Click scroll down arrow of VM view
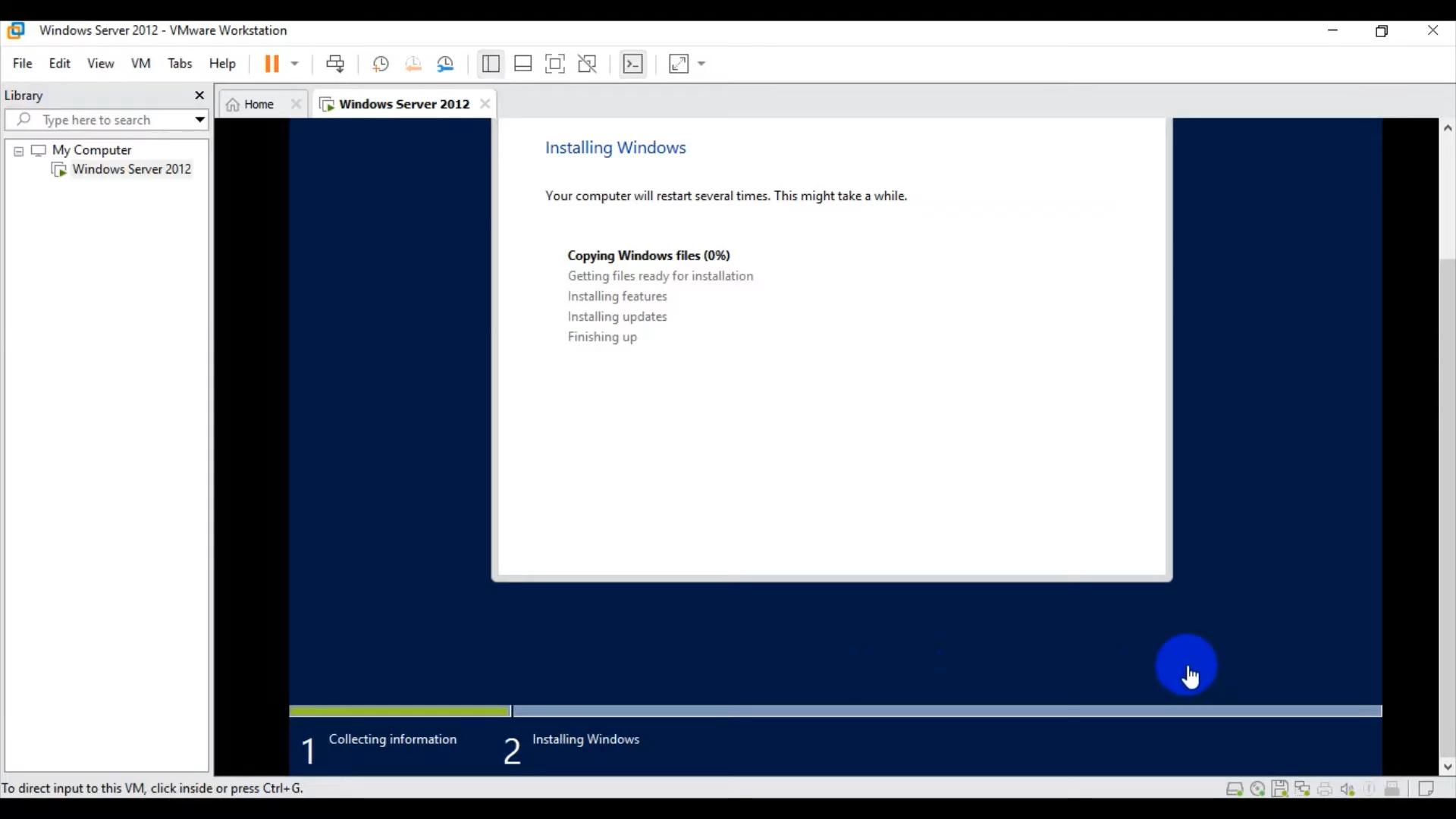 (x=1448, y=767)
